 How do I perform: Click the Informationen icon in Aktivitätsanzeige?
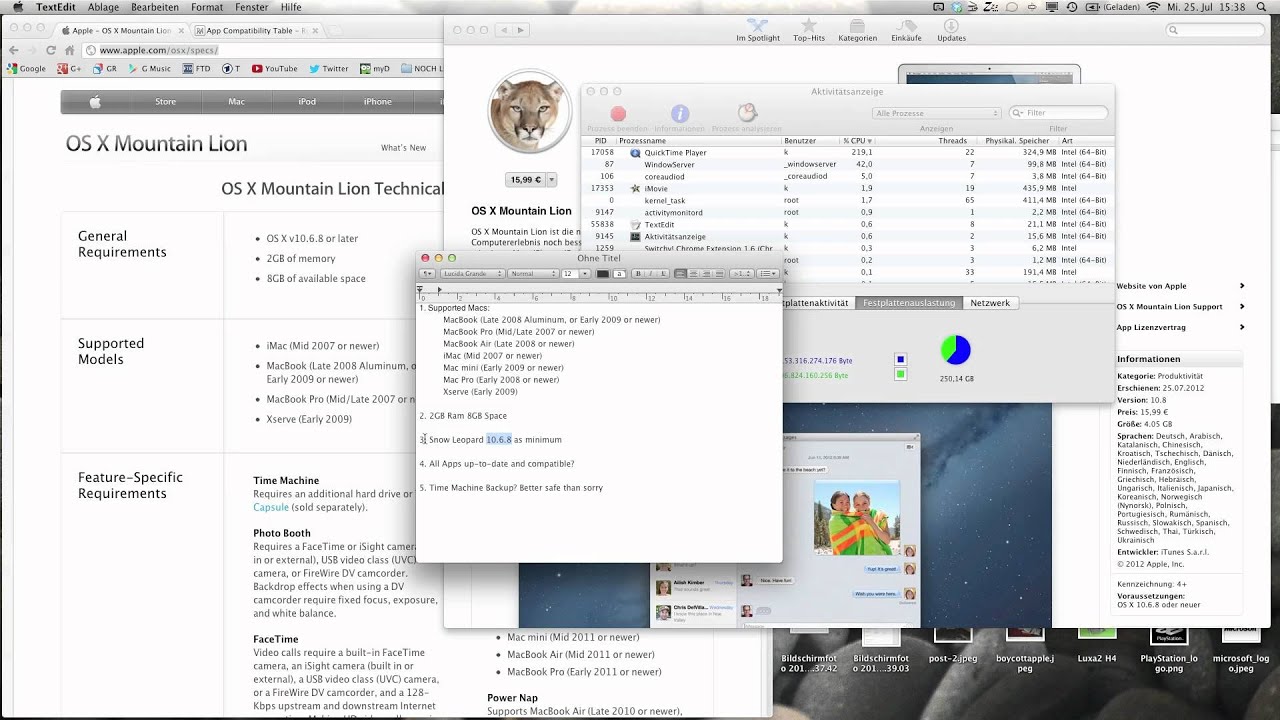(x=680, y=114)
